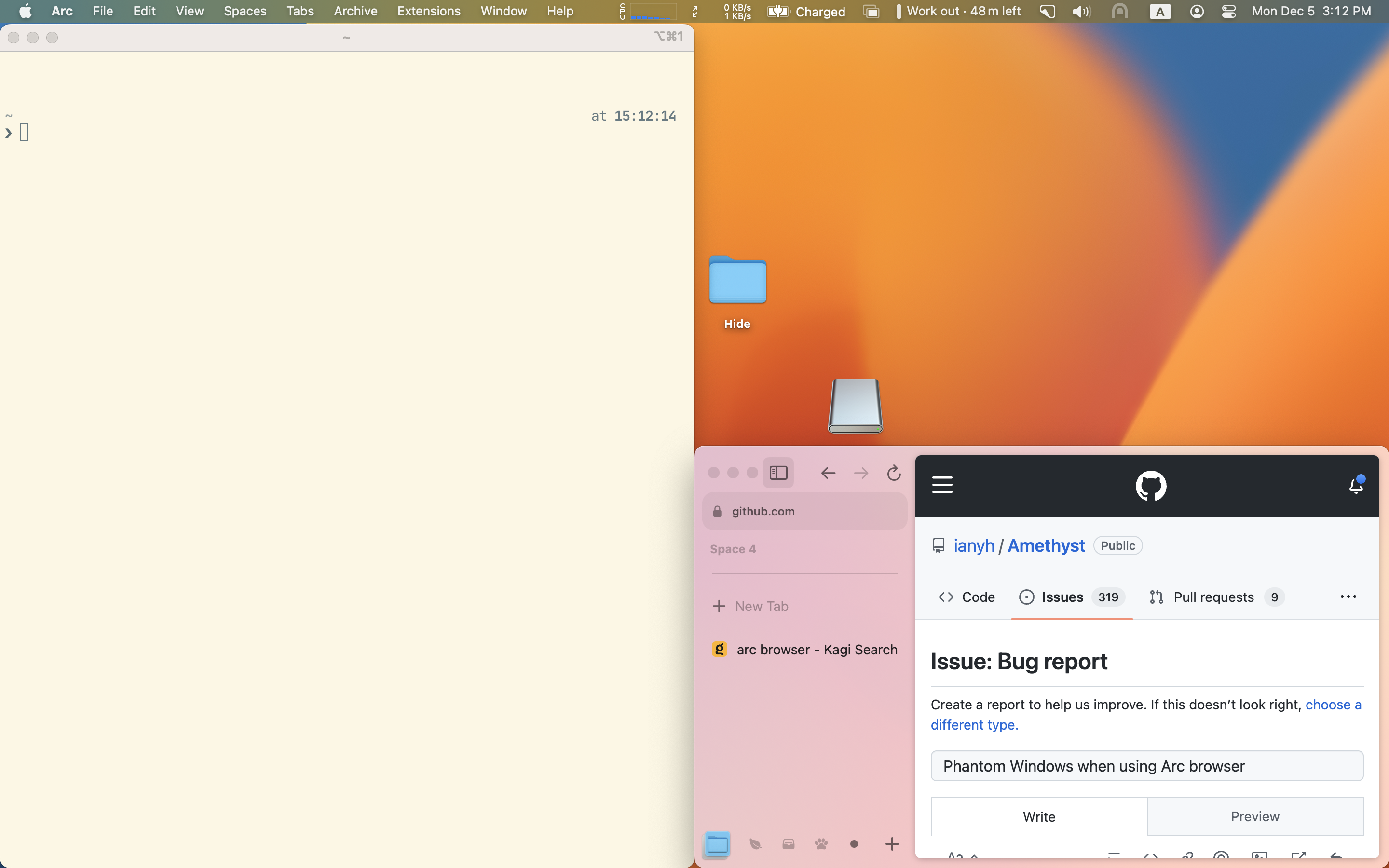
Task: Open the battery Charged status menu
Action: click(x=806, y=12)
